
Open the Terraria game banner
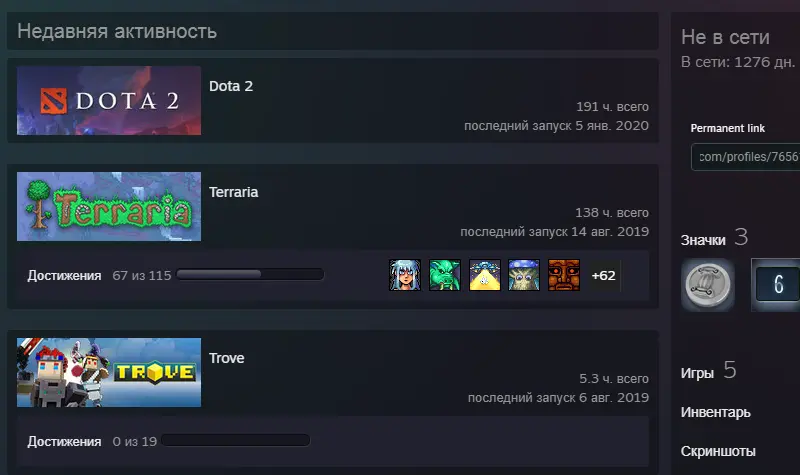point(109,206)
